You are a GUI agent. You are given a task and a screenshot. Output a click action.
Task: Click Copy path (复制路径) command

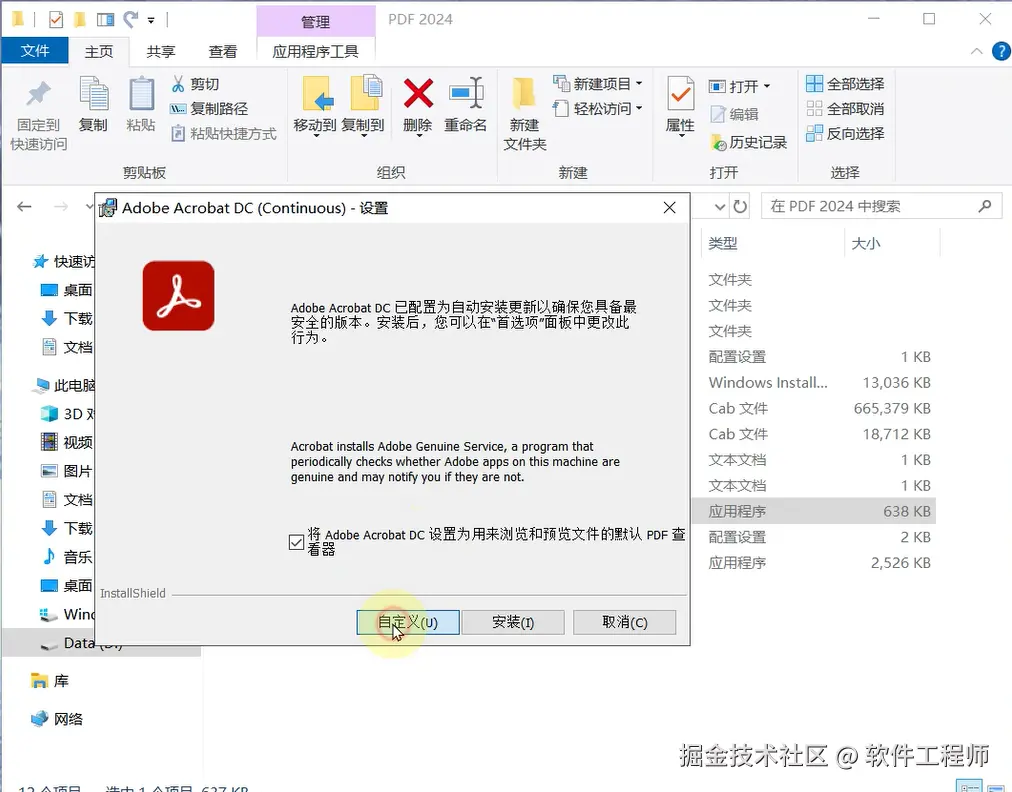tap(209, 108)
